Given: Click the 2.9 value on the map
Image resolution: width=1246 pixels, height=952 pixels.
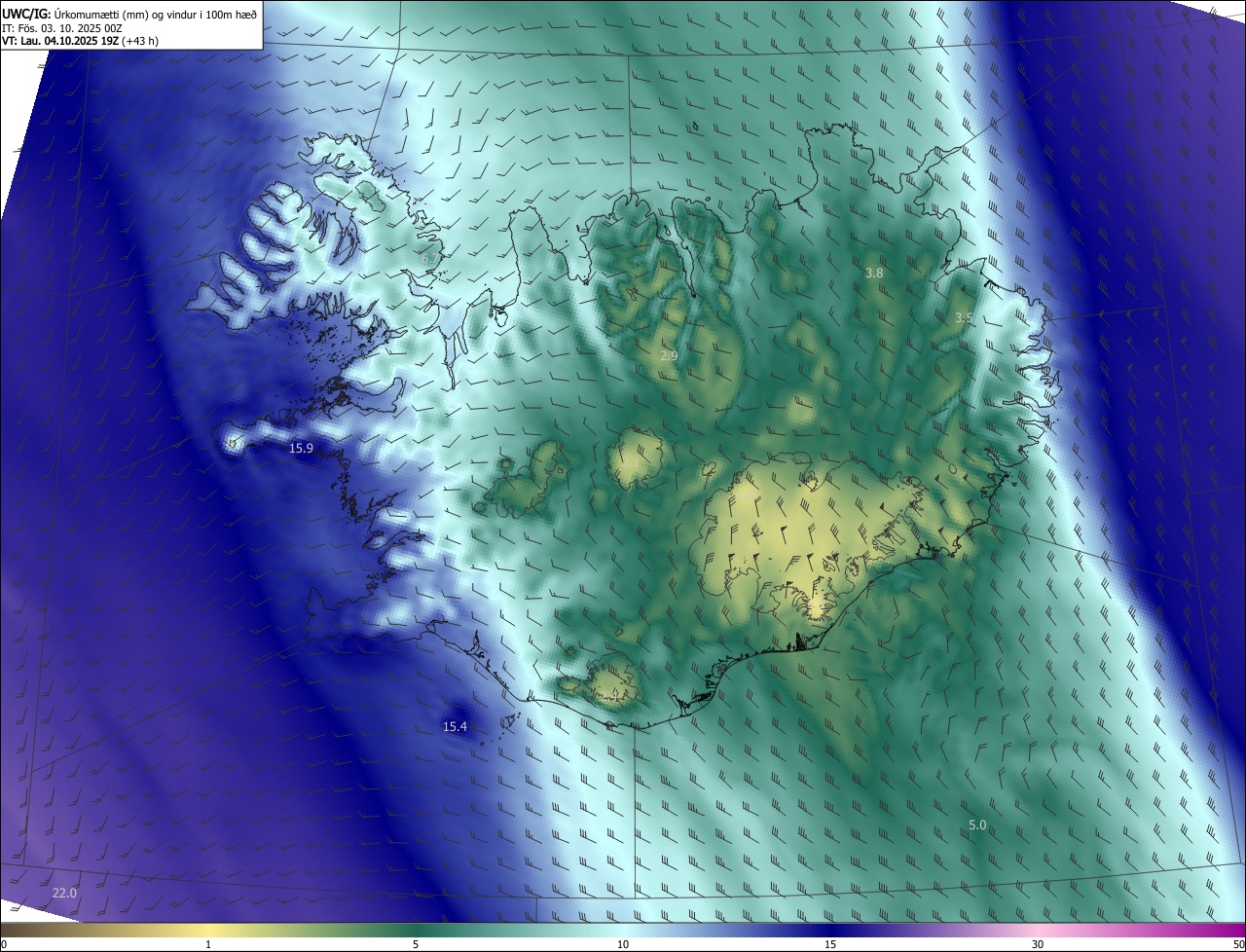Looking at the screenshot, I should [669, 356].
